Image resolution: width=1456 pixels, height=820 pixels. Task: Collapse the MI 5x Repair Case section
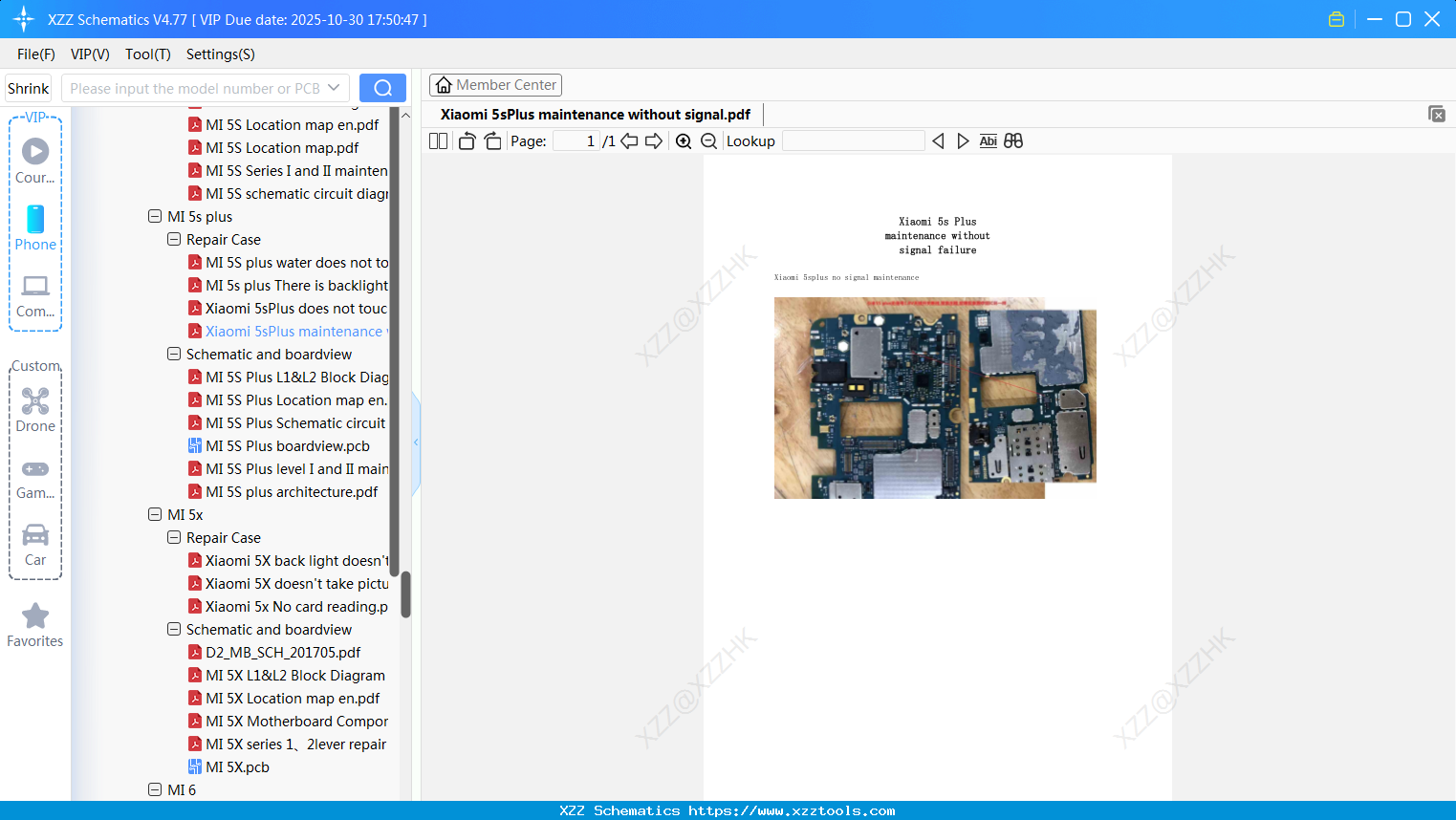(174, 537)
